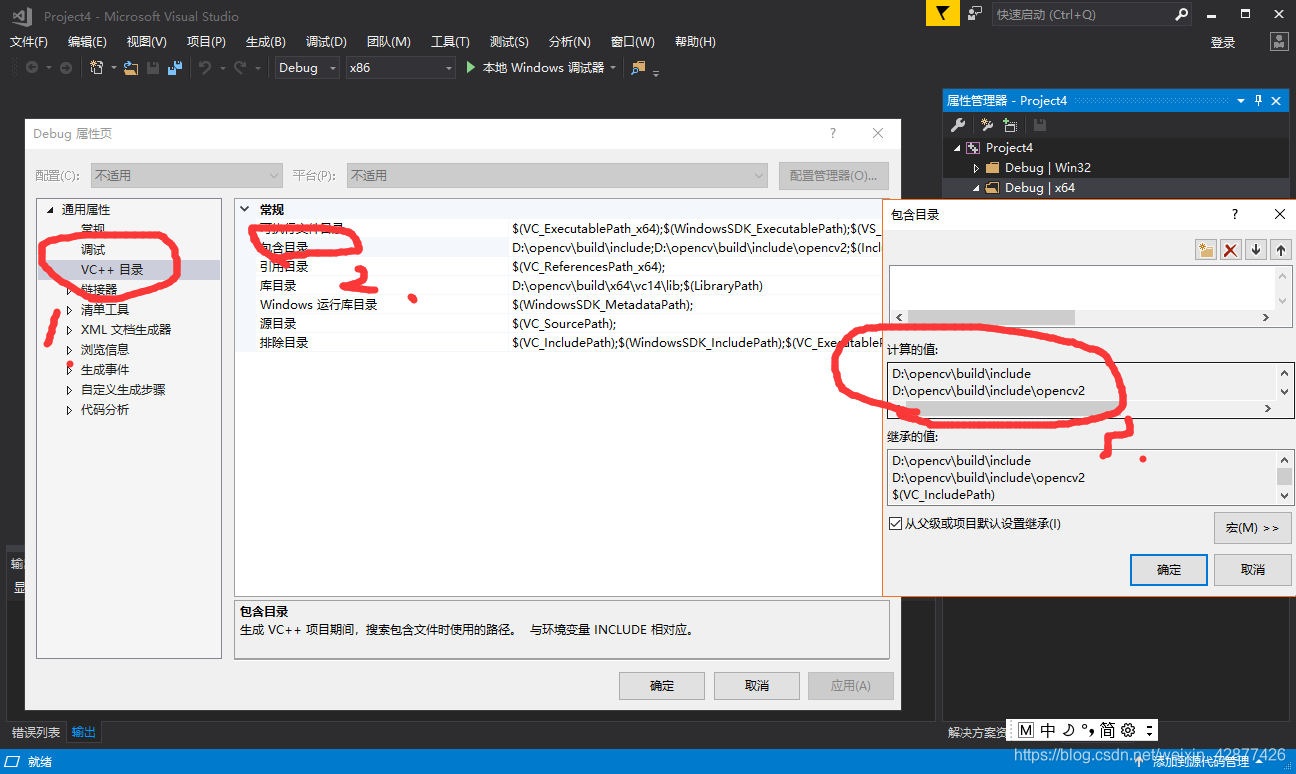Click the red delete line icon
This screenshot has width=1296, height=774.
1231,250
